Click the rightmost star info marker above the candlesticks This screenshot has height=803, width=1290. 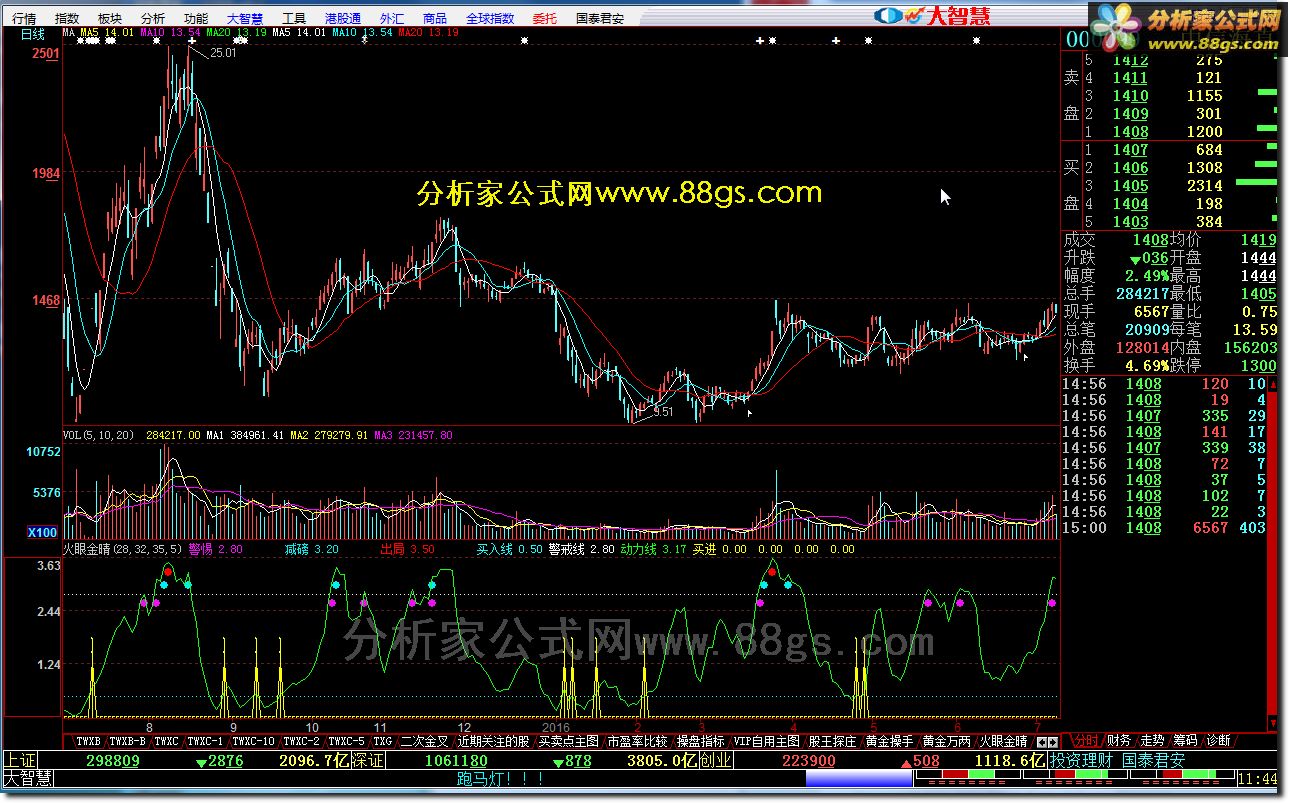pos(976,41)
